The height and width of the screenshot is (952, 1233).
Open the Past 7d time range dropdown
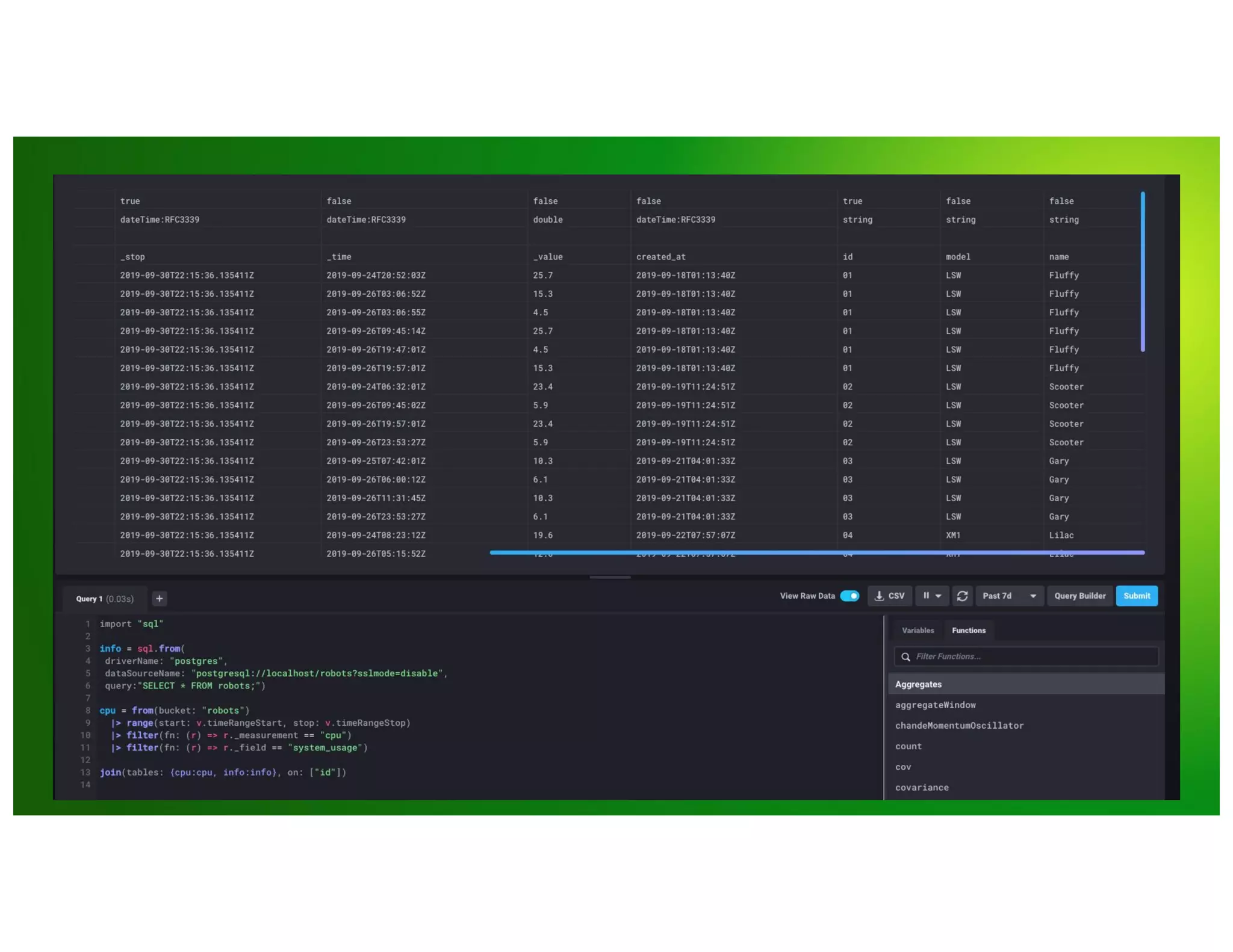point(1009,596)
